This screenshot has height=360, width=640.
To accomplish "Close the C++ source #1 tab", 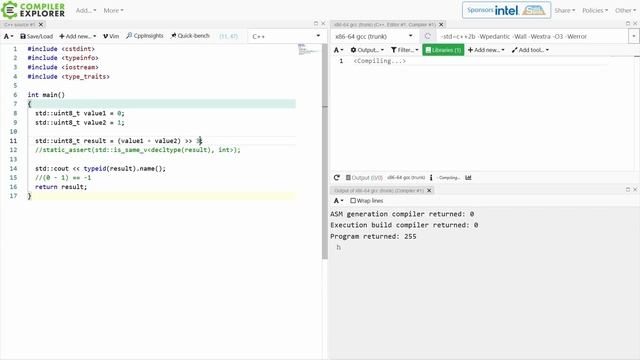I will (x=41, y=24).
